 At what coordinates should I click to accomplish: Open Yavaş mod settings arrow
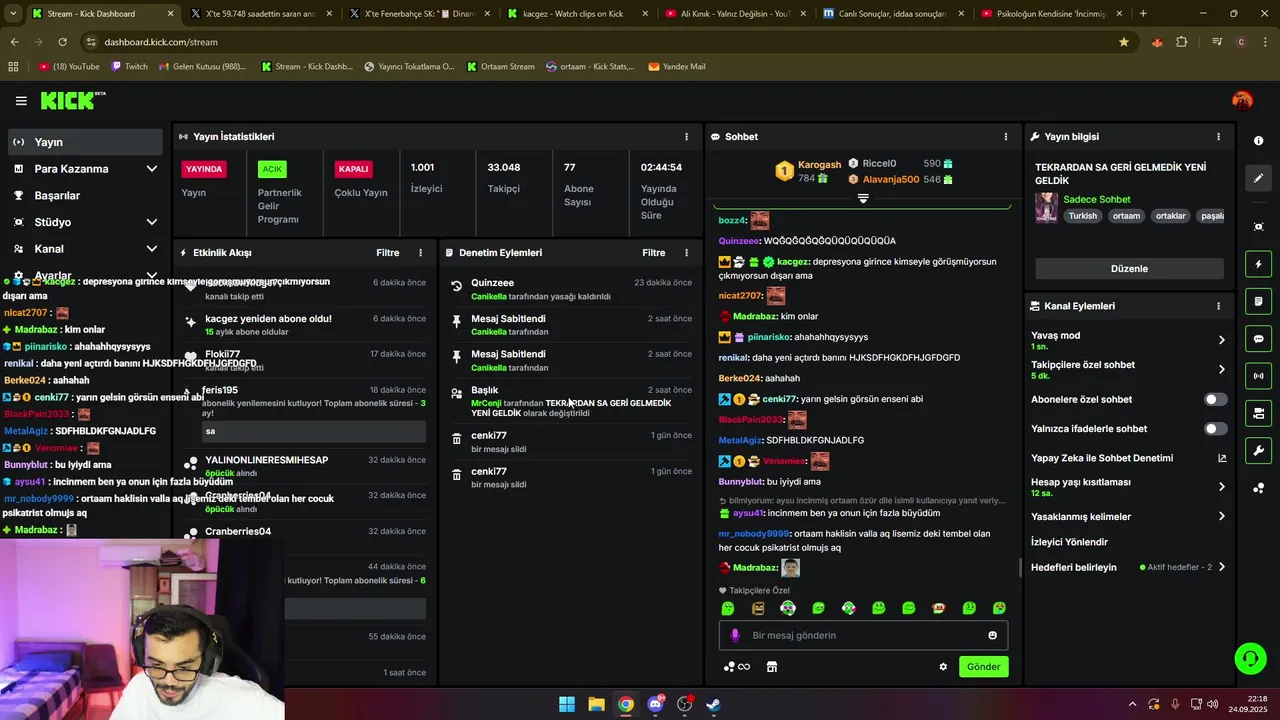click(1221, 340)
